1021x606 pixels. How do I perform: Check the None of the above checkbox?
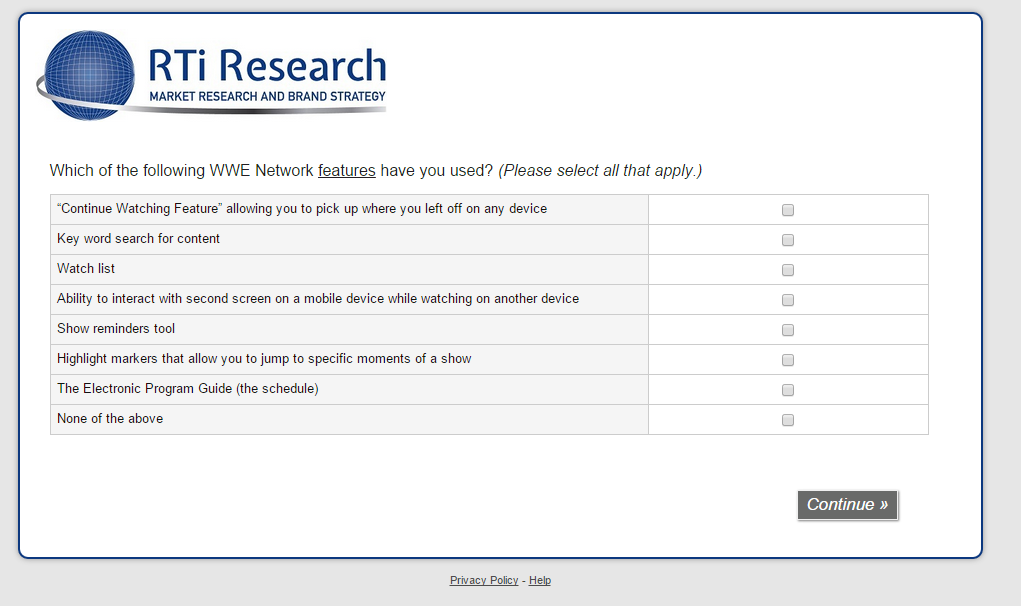pyautogui.click(x=788, y=419)
